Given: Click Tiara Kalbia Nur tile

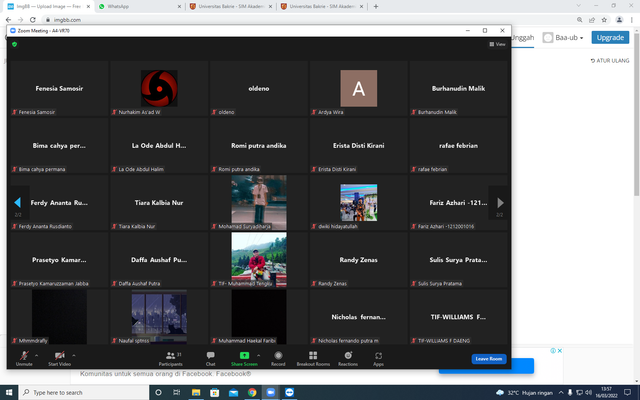Looking at the screenshot, I should click(159, 203).
